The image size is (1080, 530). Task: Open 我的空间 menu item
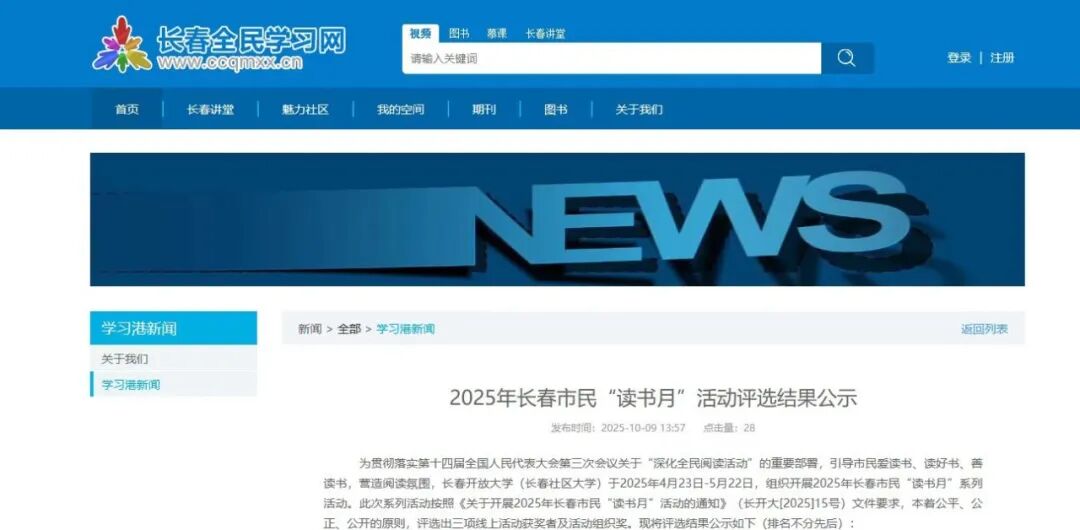coord(400,109)
